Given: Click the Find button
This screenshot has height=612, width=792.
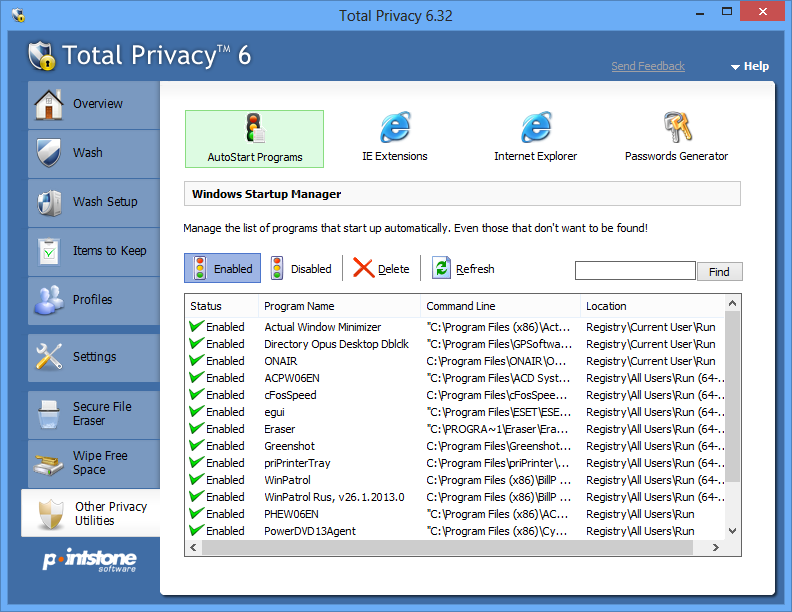Looking at the screenshot, I should (x=719, y=272).
